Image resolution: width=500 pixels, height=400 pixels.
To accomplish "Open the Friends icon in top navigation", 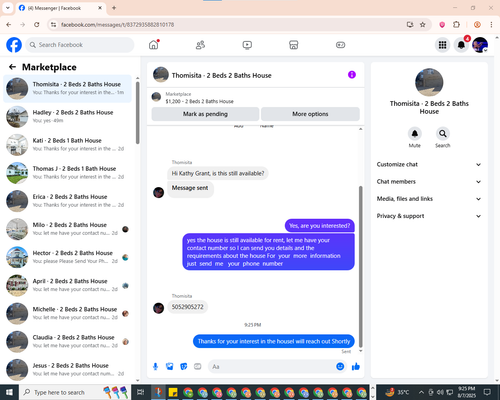I will (x=200, y=45).
